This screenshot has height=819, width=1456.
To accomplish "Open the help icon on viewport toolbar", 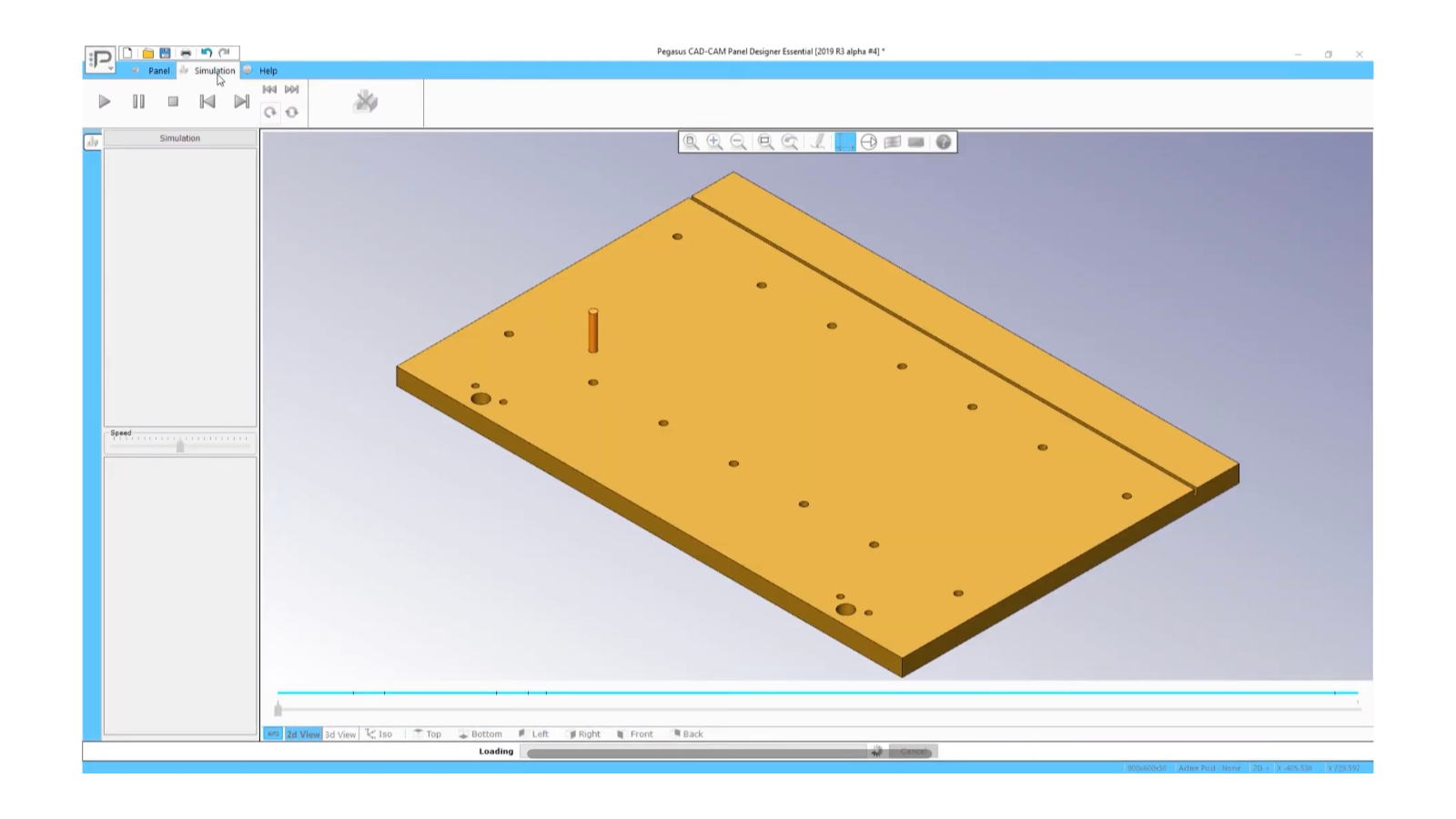I will click(943, 143).
